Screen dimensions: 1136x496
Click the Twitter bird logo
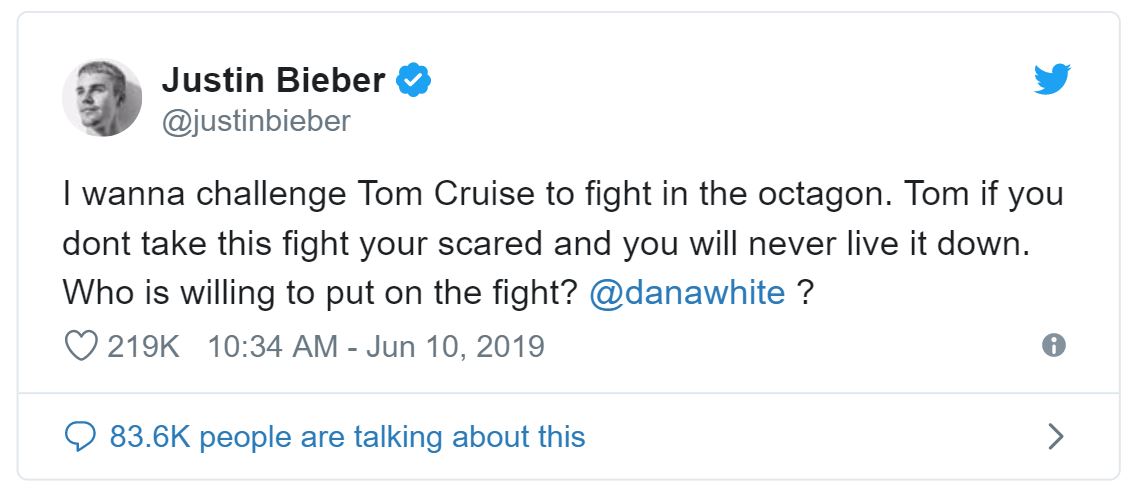[x=1052, y=80]
